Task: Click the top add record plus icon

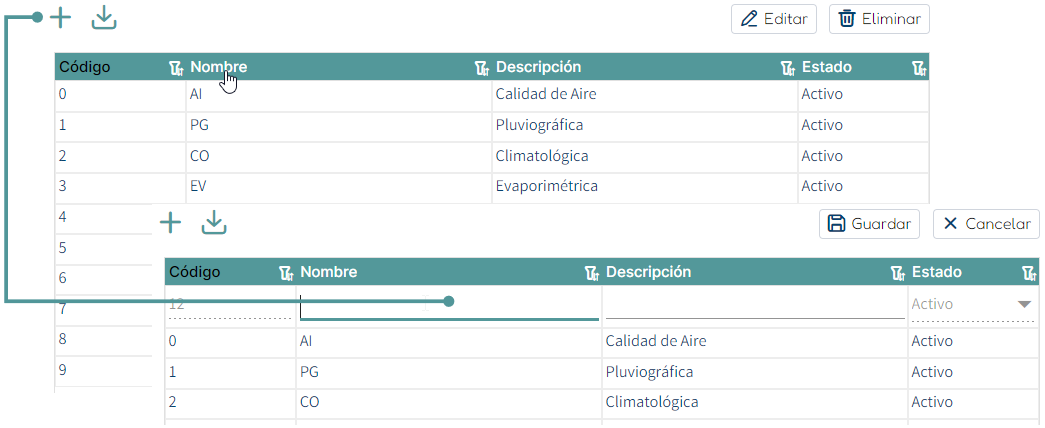Action: [x=61, y=18]
